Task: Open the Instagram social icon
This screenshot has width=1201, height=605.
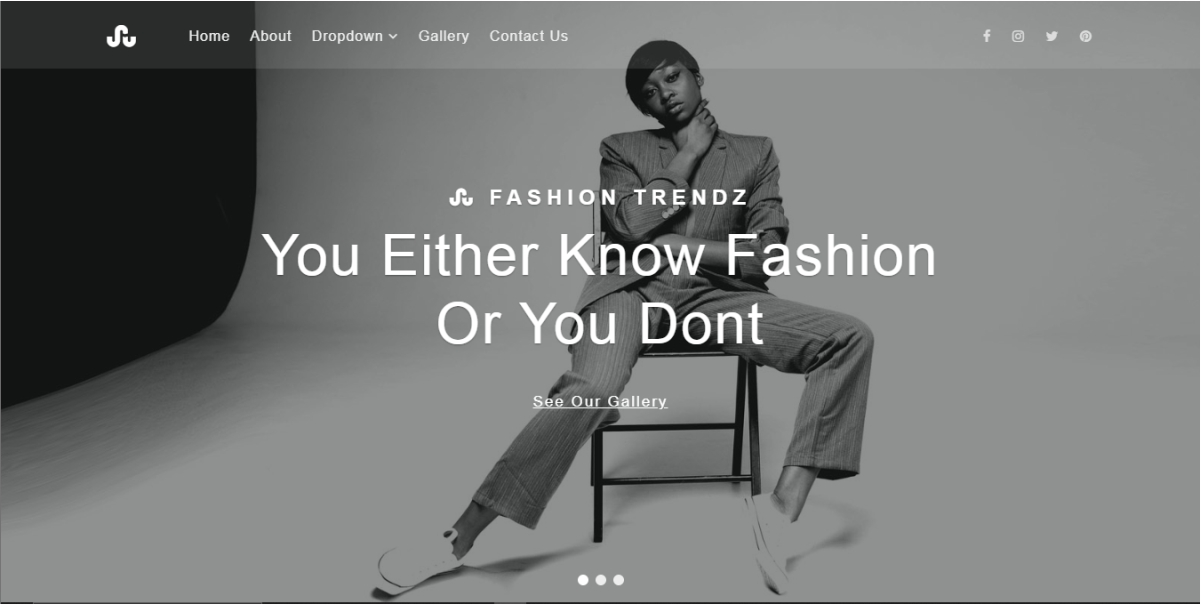Action: [1018, 36]
